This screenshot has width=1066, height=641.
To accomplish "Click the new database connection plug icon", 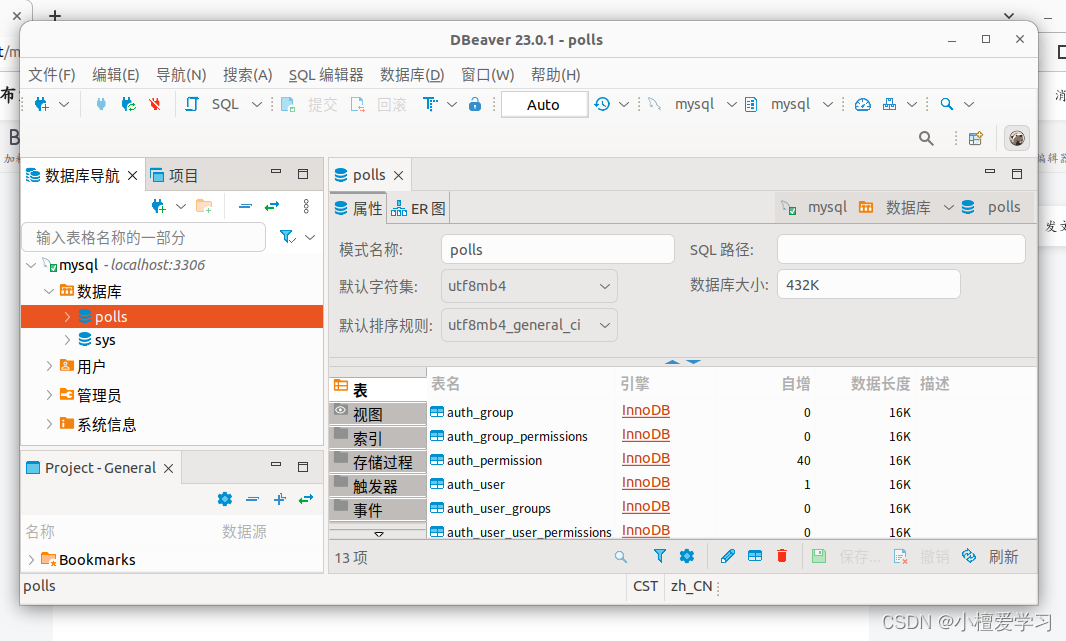I will point(42,104).
